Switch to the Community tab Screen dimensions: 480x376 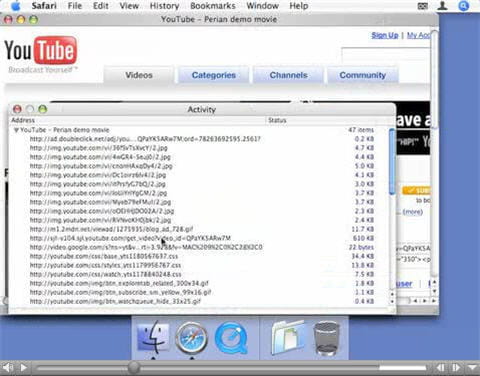(363, 75)
